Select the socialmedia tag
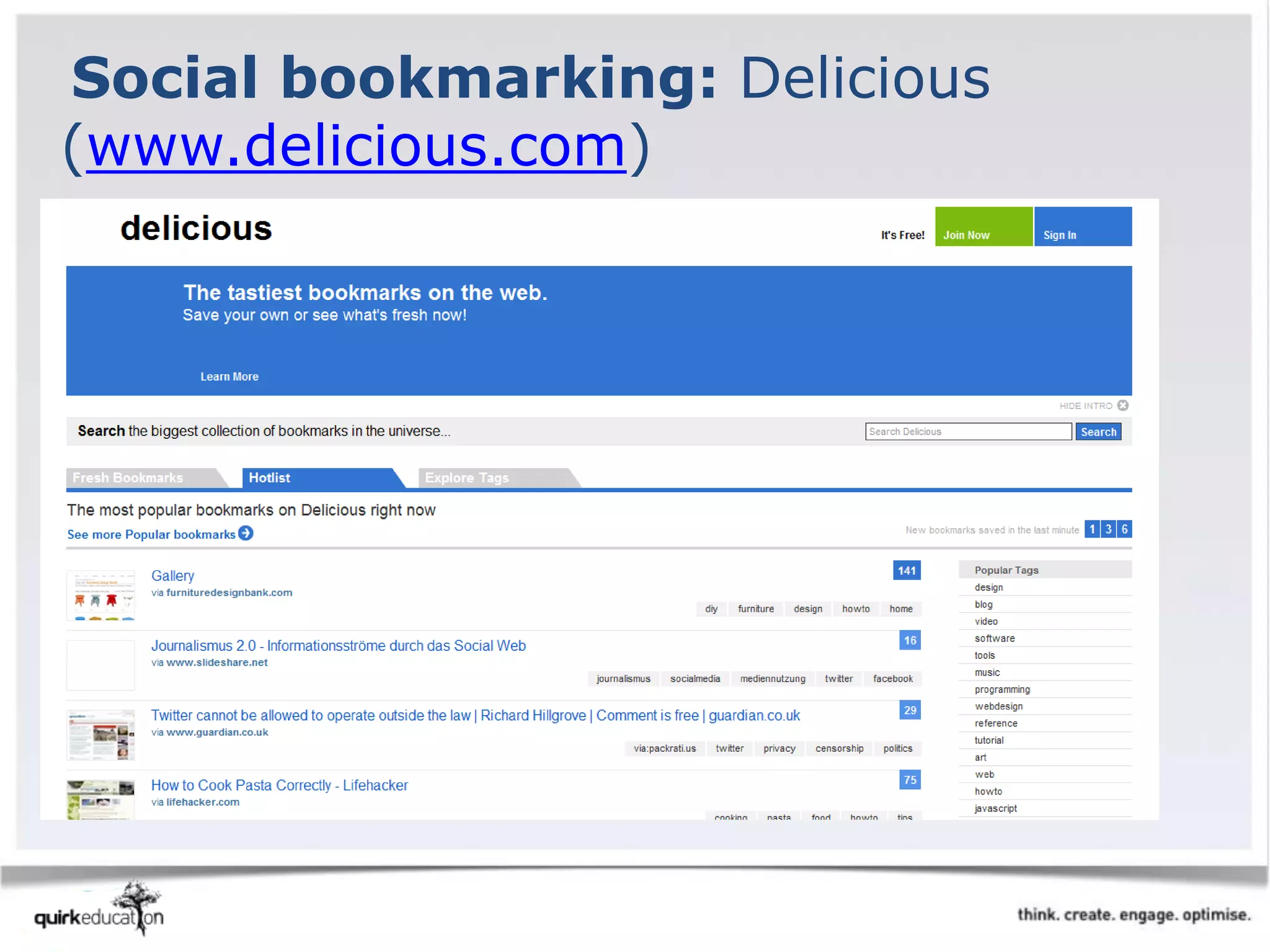 (x=695, y=679)
